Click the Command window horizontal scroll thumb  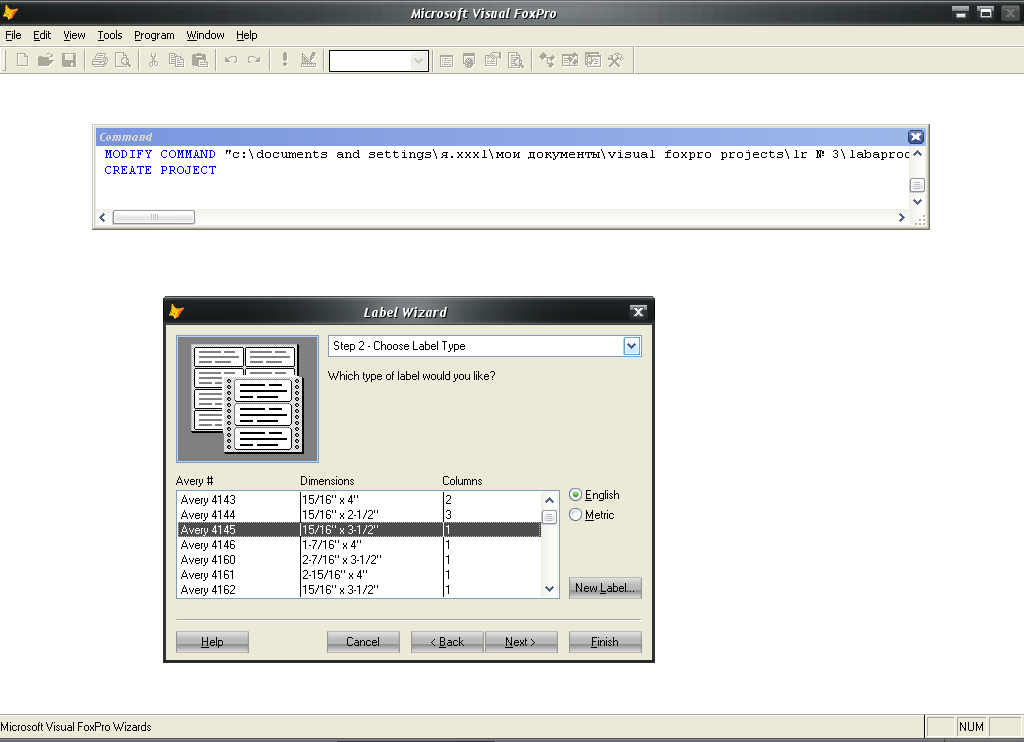(x=153, y=217)
